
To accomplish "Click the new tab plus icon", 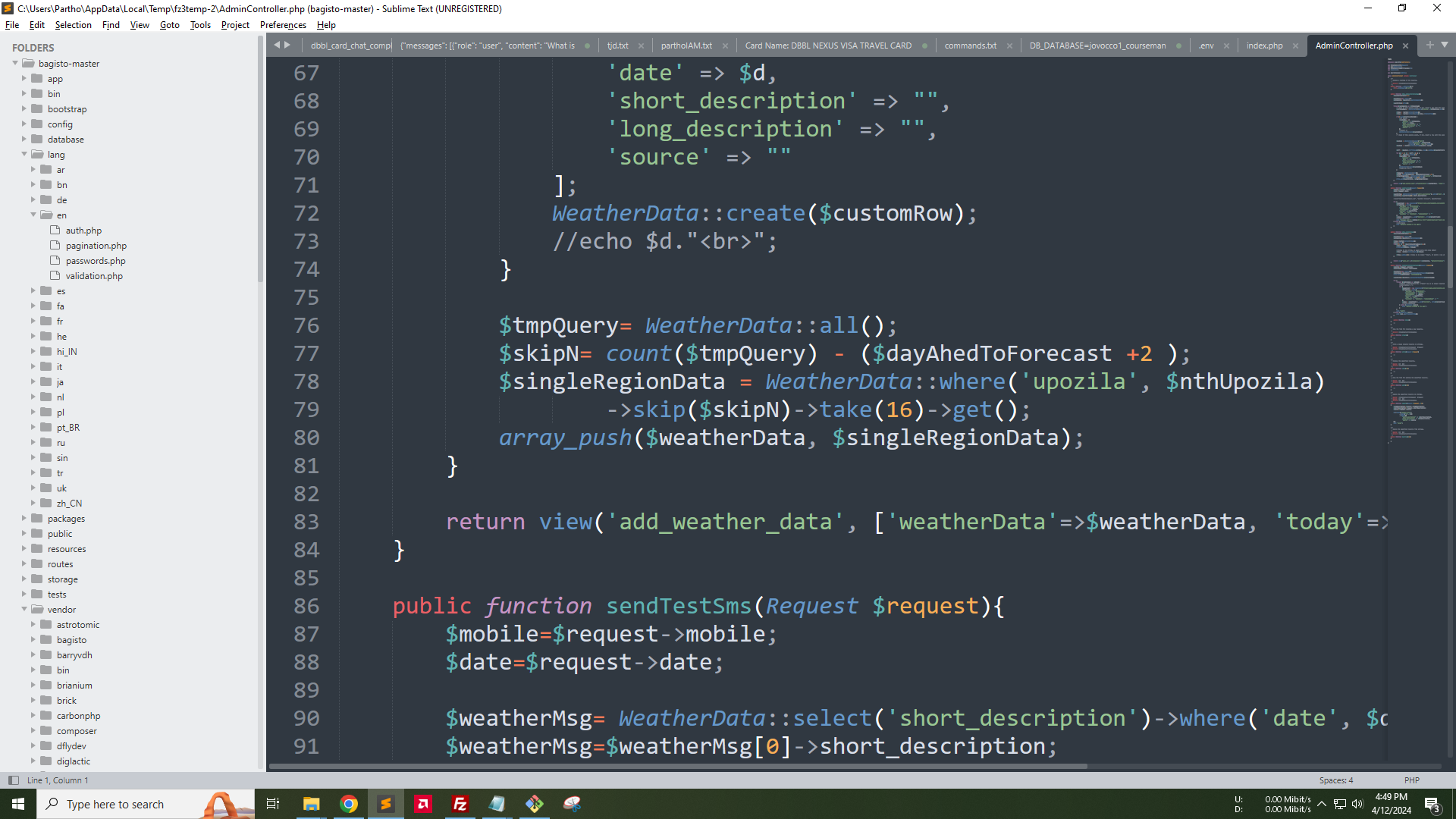I will tap(1430, 45).
